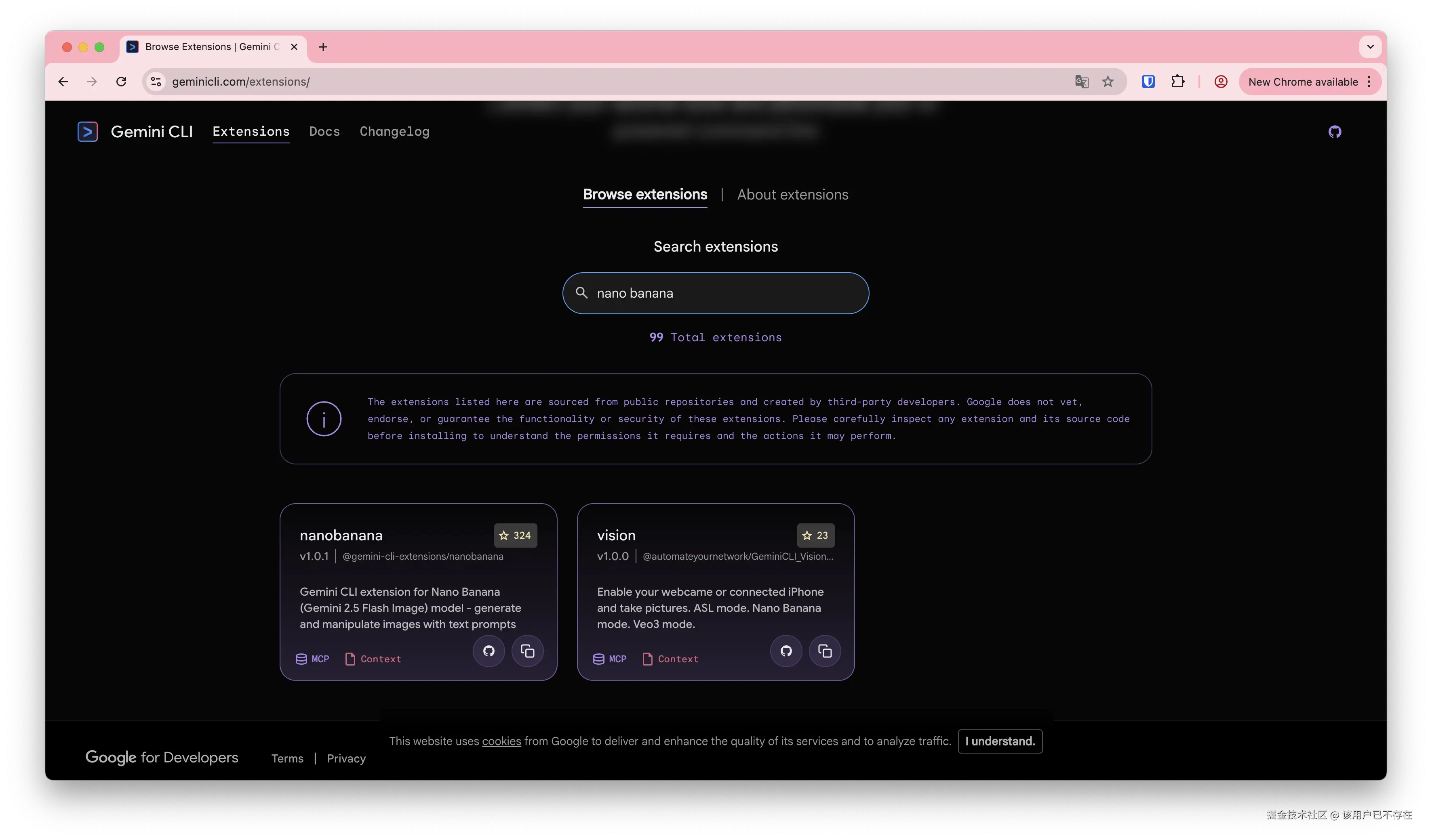
Task: Open Chrome extensions puzzle icon
Action: [x=1177, y=82]
